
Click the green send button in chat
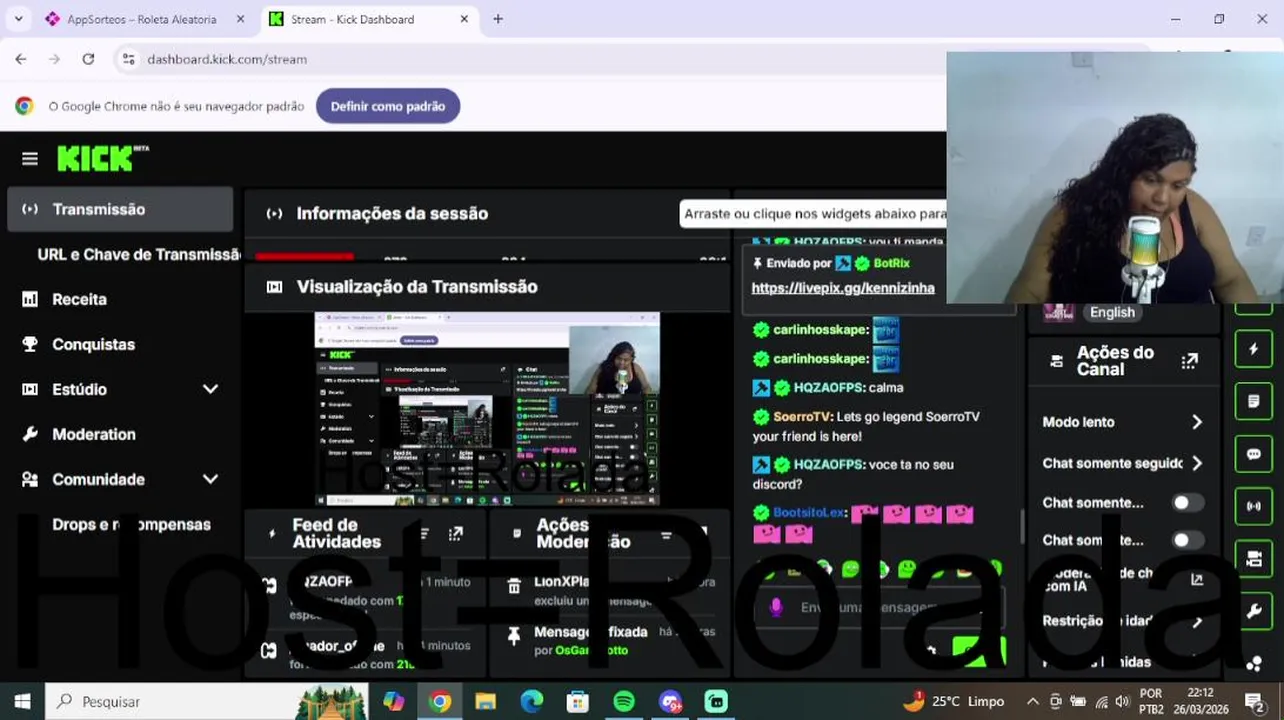pyautogui.click(x=978, y=651)
